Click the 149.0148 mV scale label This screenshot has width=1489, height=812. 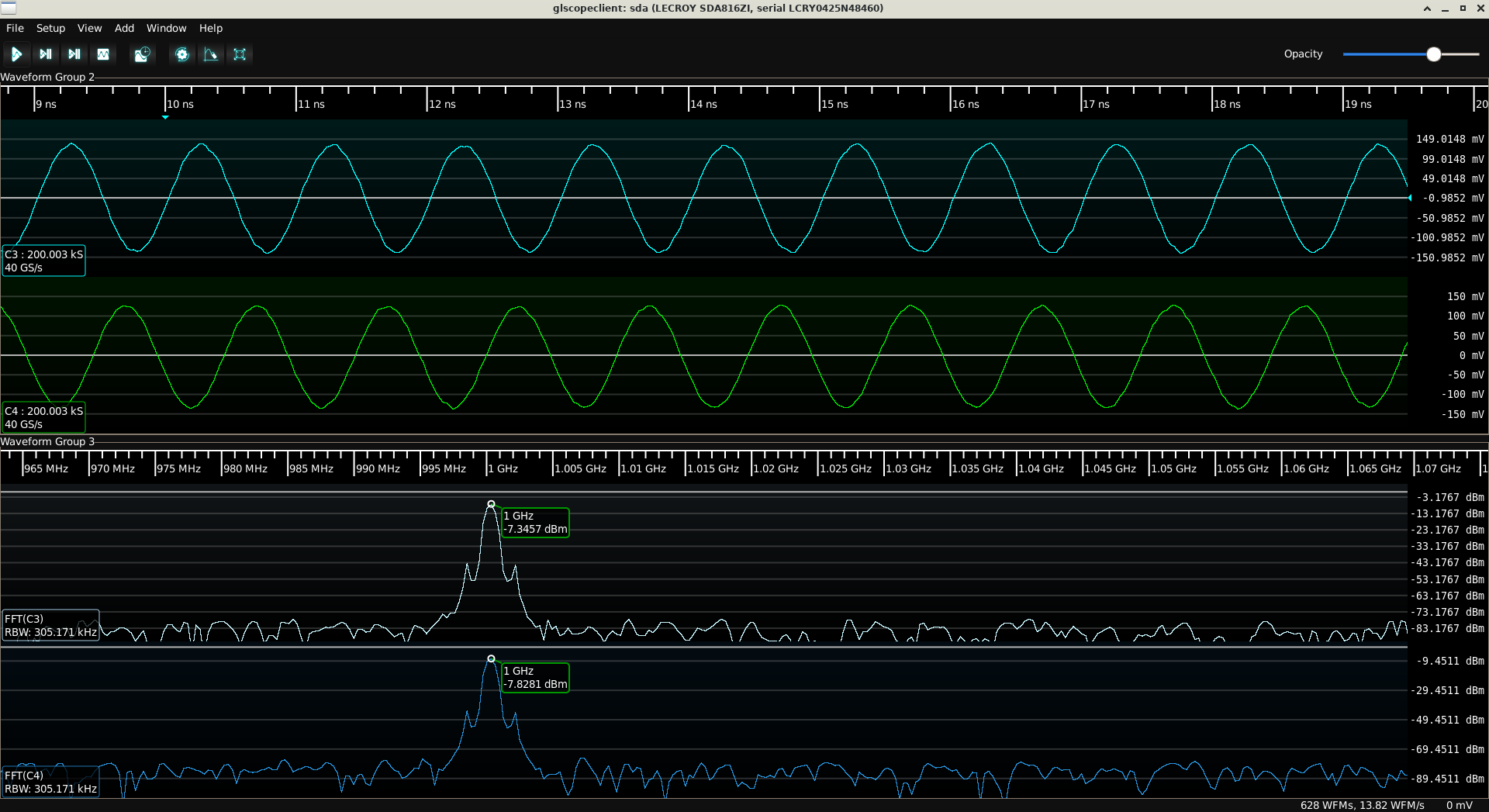pos(1449,139)
